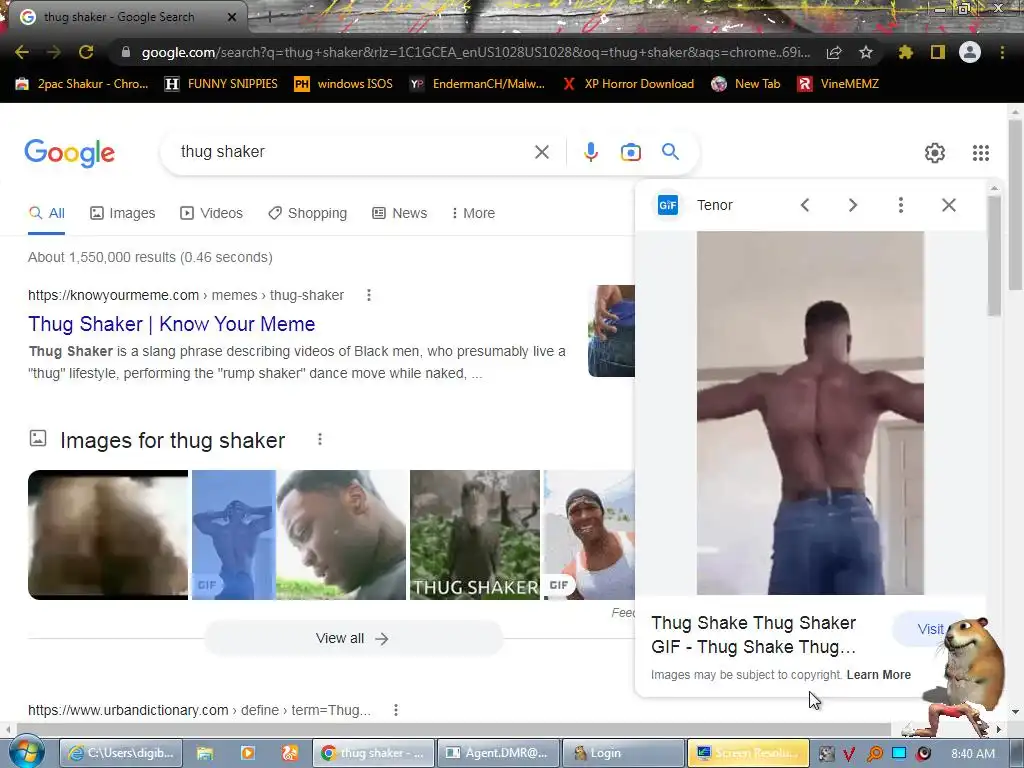Screen dimensions: 1024x768
Task: Reload the page with the refresh icon
Action: [86, 52]
